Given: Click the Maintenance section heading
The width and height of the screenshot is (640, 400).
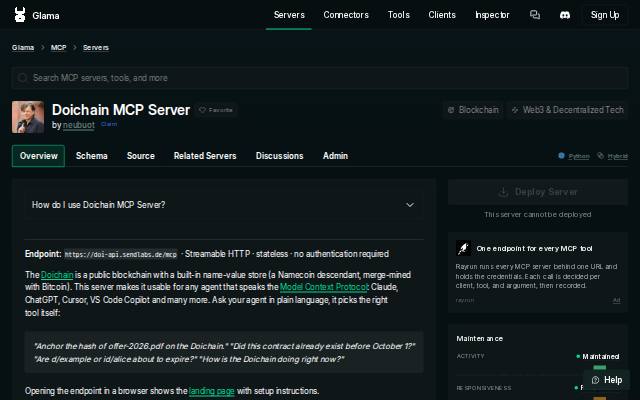Looking at the screenshot, I should coord(479,338).
